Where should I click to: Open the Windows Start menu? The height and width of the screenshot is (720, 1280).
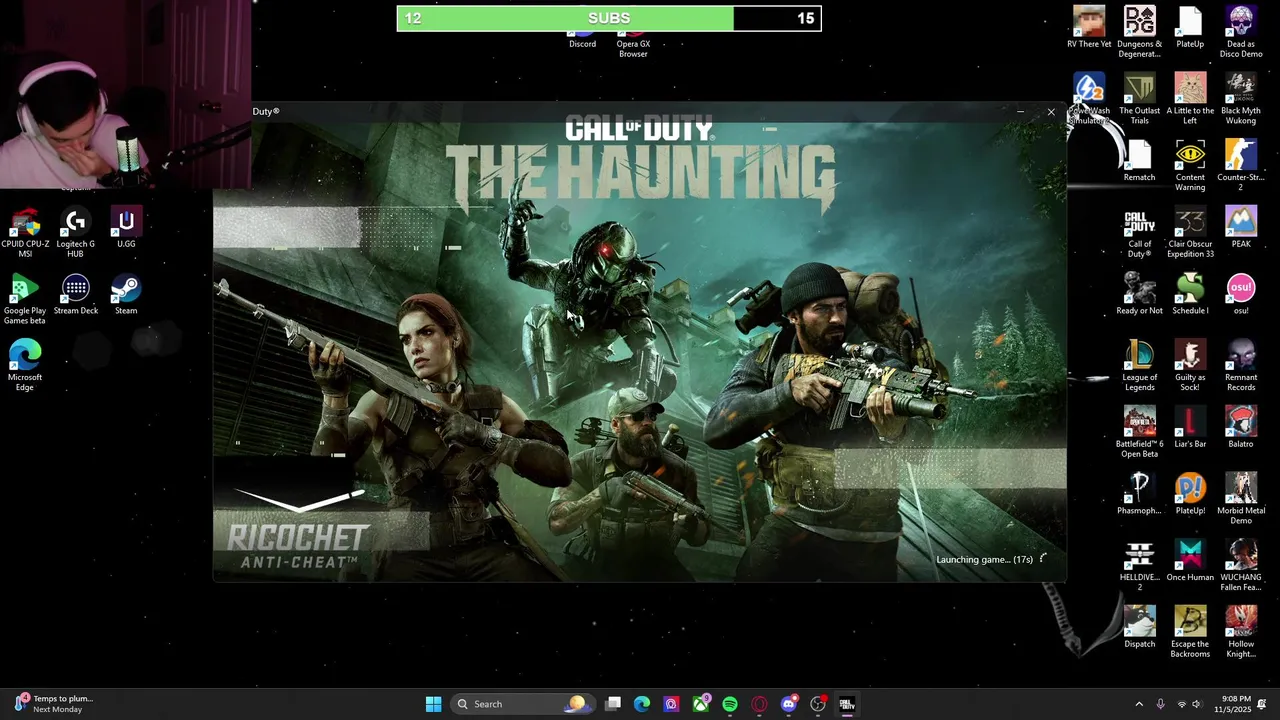coord(433,704)
